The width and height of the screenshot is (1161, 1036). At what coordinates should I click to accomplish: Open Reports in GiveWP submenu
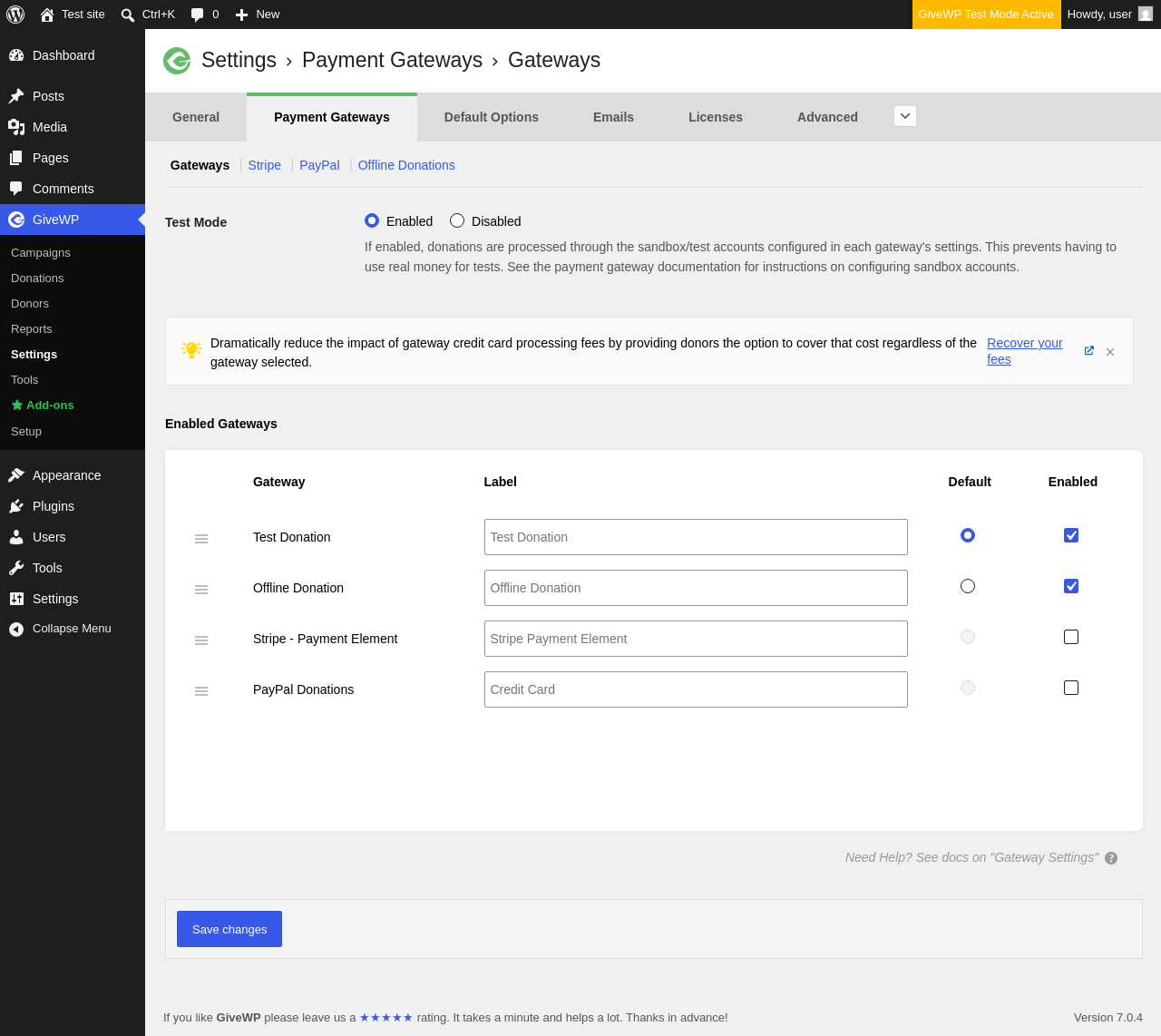click(32, 329)
